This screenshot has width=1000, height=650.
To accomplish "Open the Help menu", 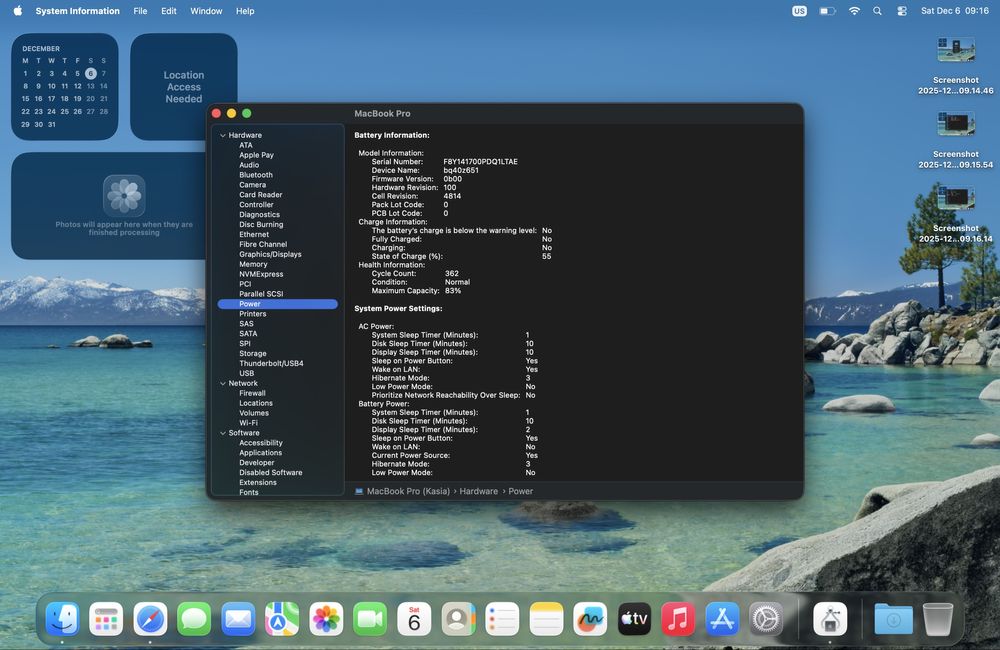I will (x=245, y=11).
